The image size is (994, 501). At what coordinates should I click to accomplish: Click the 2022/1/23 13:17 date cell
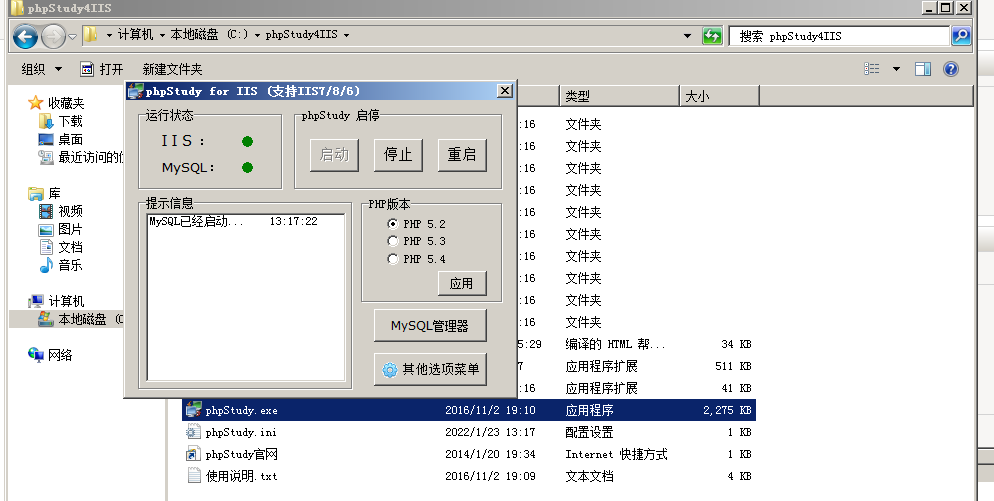(490, 433)
